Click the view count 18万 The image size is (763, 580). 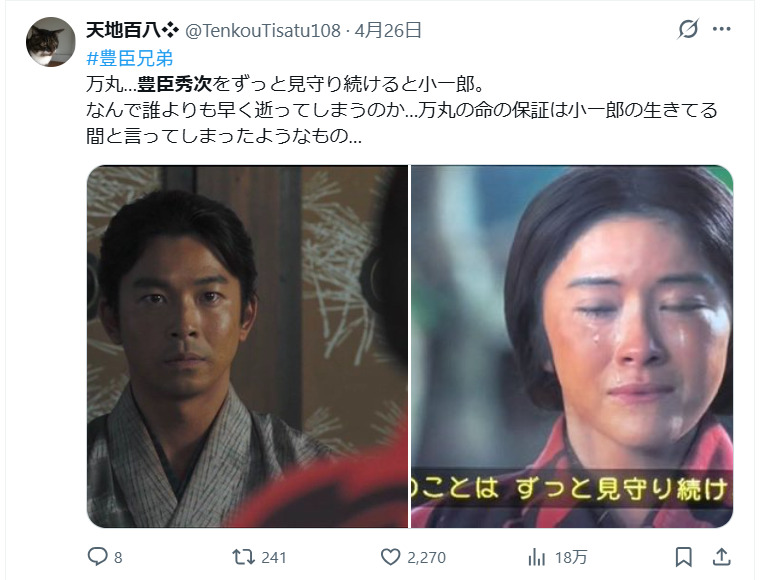point(571,558)
